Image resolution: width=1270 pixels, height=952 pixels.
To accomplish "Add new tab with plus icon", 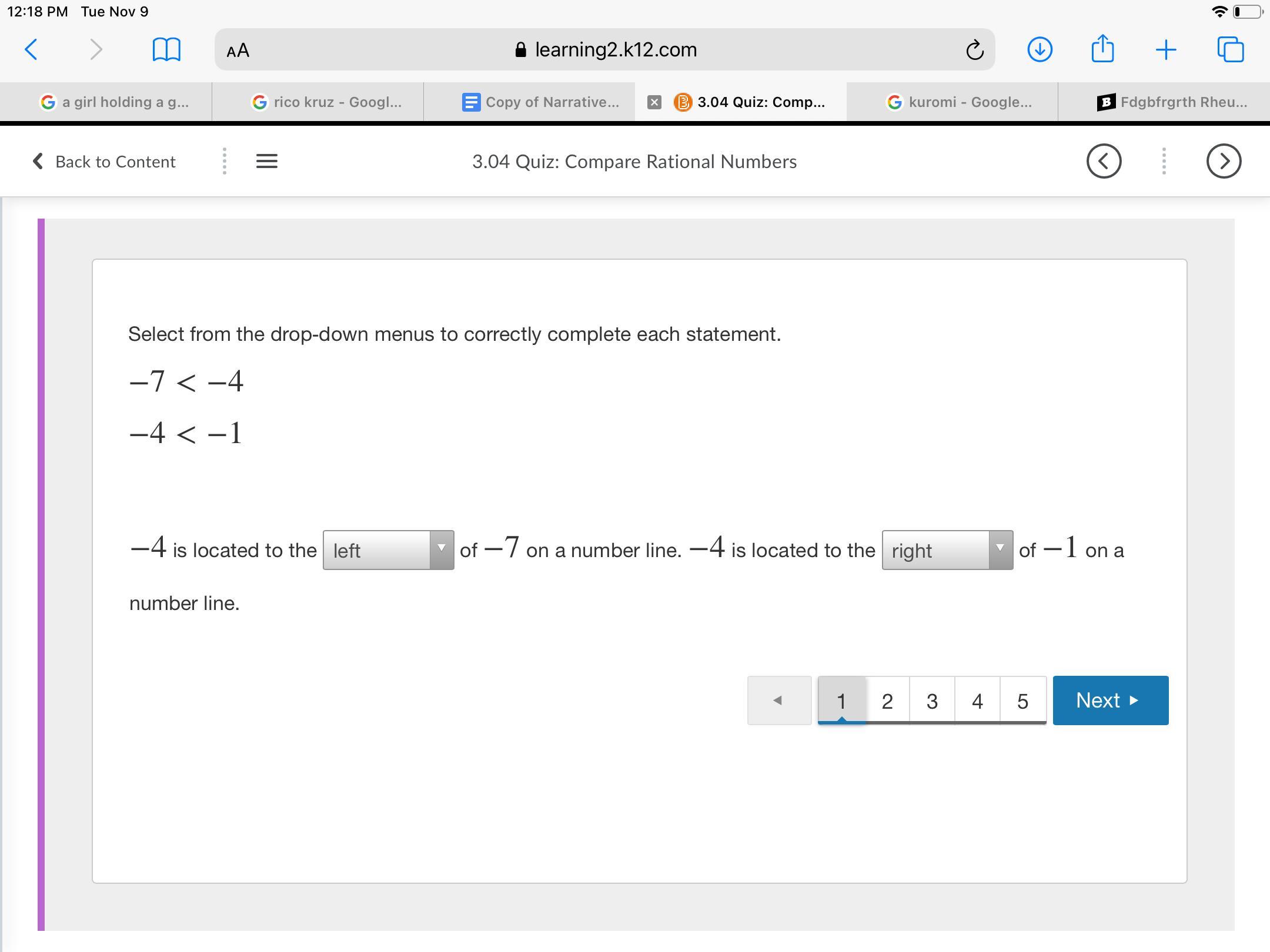I will [x=1165, y=50].
